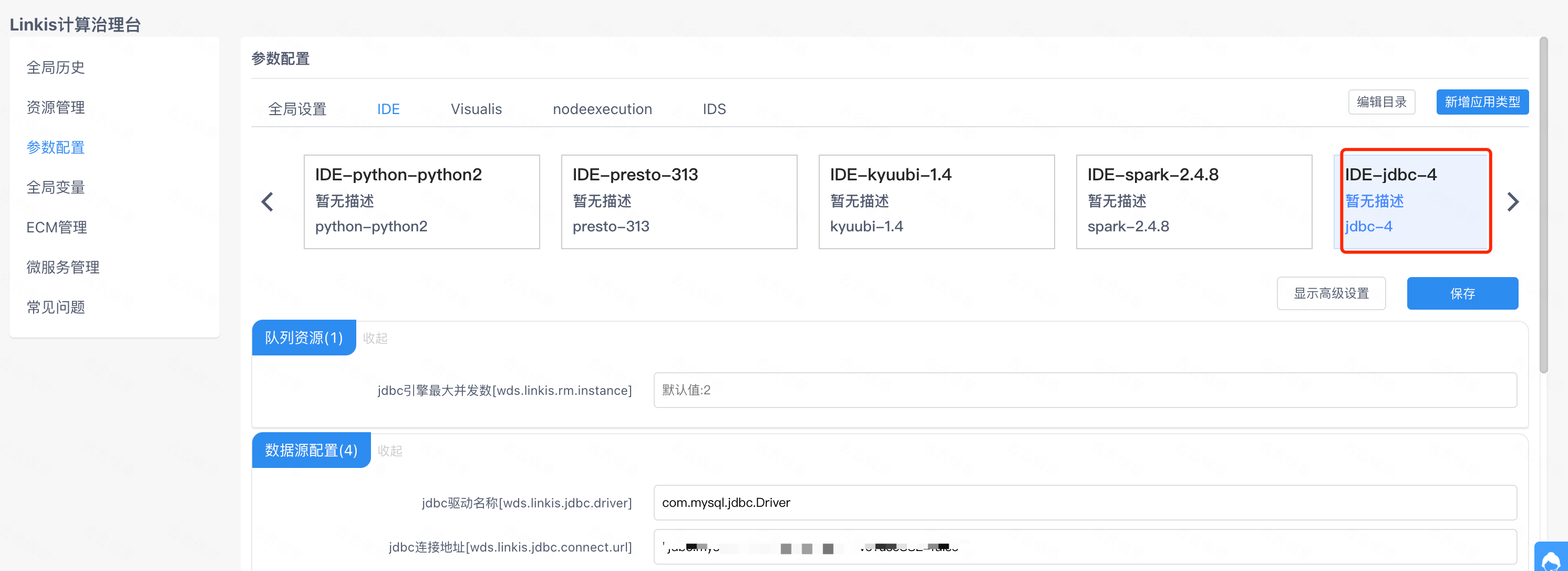Viewport: 1568px width, 571px height.
Task: Choose the IDE-presto-313 engine card
Action: click(x=679, y=201)
